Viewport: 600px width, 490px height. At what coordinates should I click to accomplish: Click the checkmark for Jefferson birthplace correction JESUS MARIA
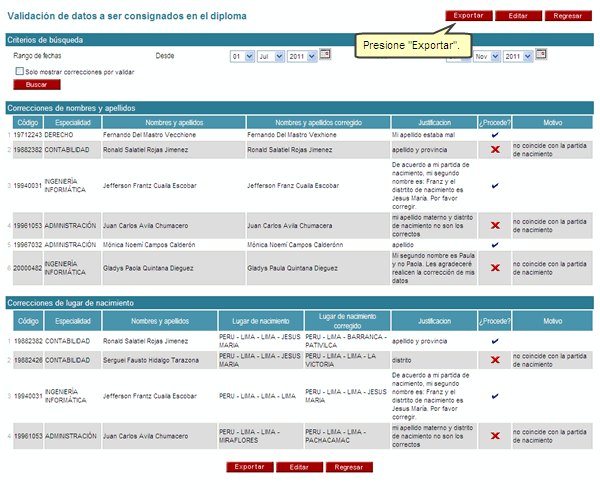pos(495,396)
